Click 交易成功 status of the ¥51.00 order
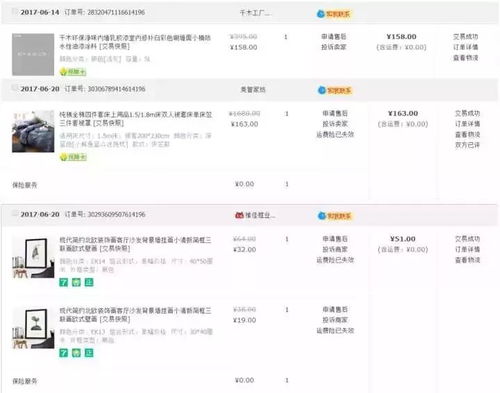This screenshot has height=393, width=500. (467, 239)
